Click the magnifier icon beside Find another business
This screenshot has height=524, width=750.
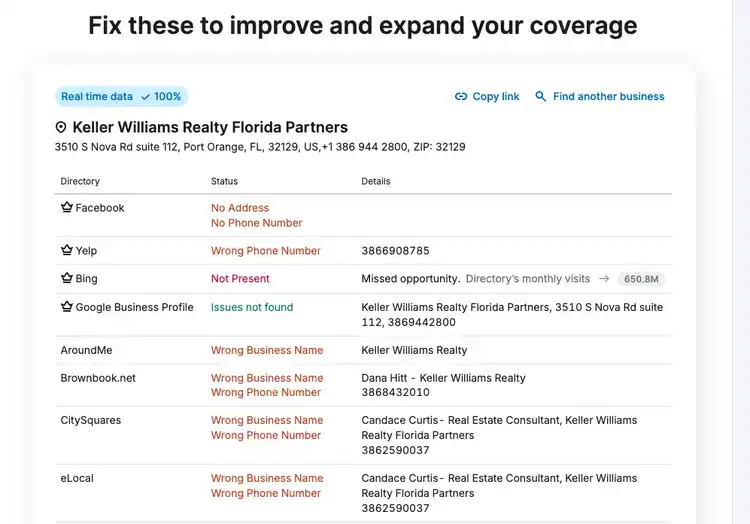540,97
